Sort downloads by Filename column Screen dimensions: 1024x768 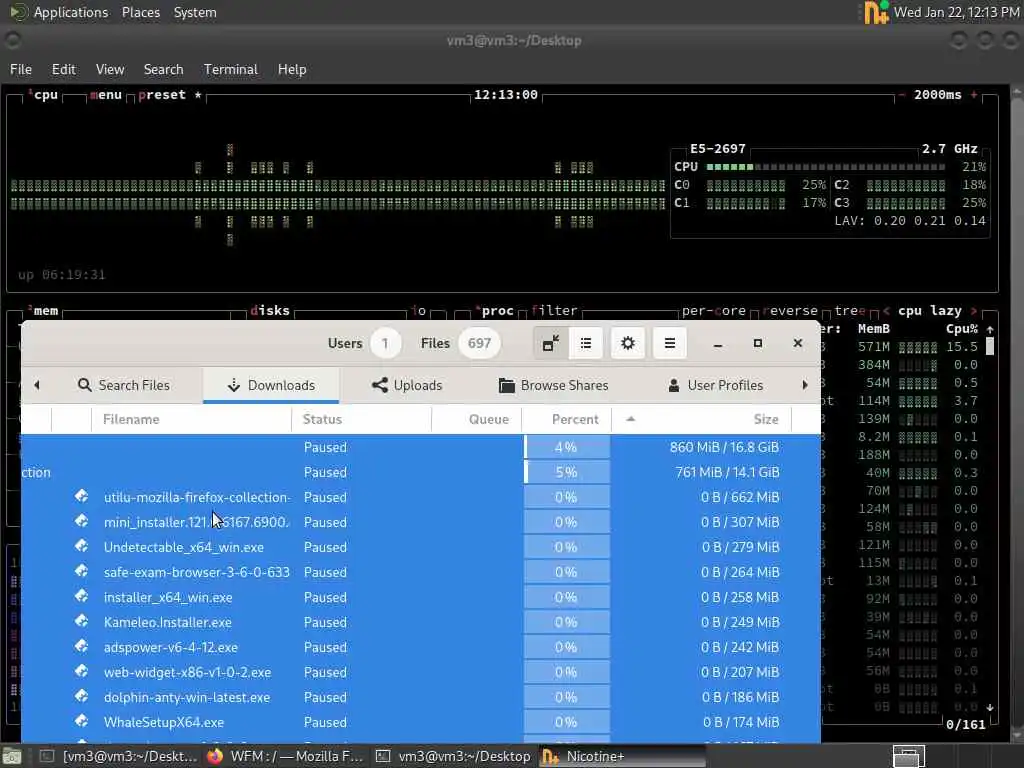191,419
